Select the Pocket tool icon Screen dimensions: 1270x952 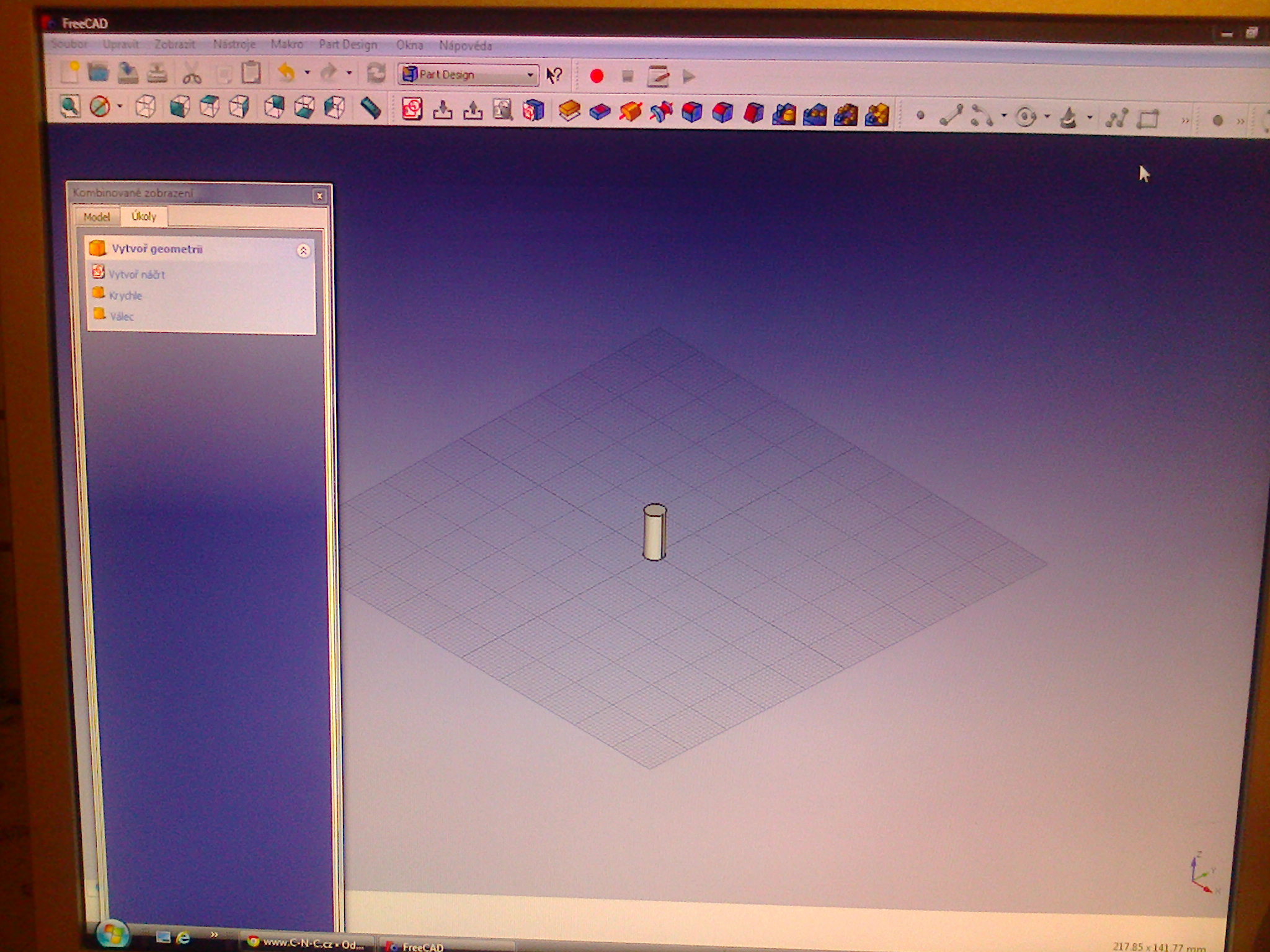600,112
